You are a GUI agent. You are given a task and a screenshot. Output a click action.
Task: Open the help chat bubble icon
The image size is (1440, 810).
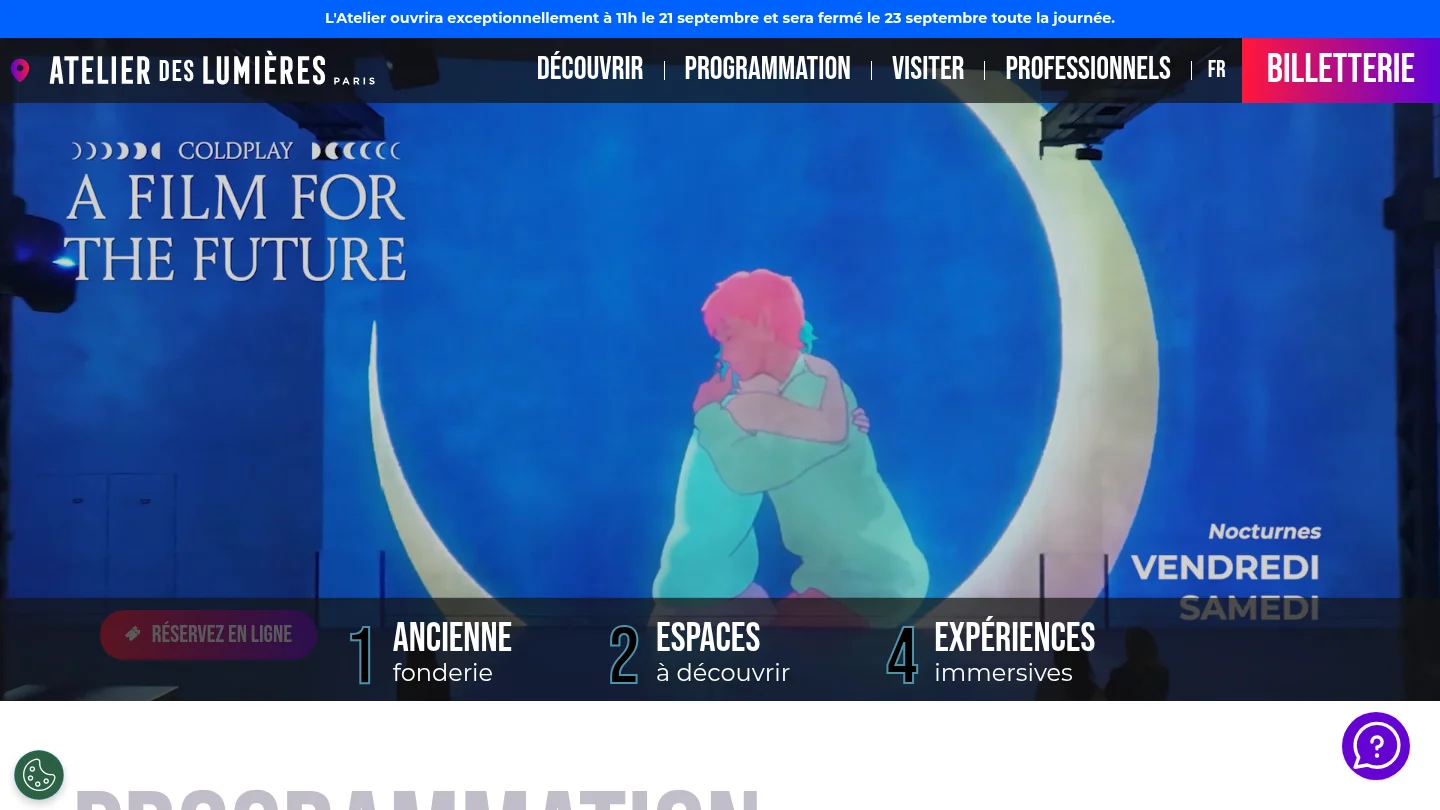pos(1376,746)
